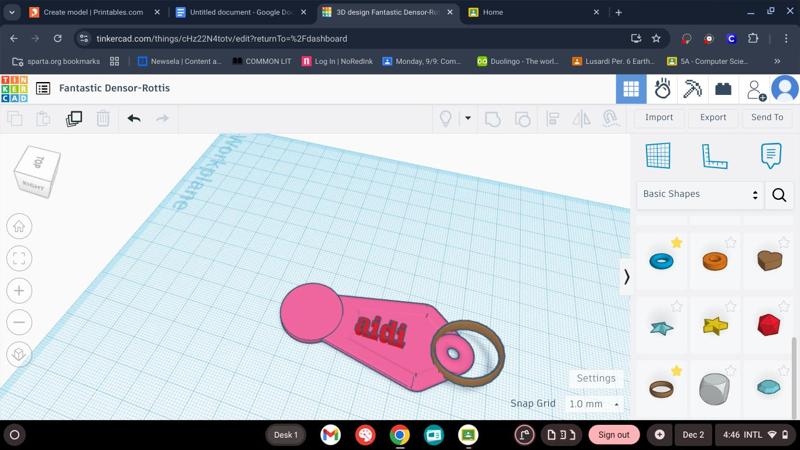
Task: Select the Workplane tool icon
Action: click(658, 156)
